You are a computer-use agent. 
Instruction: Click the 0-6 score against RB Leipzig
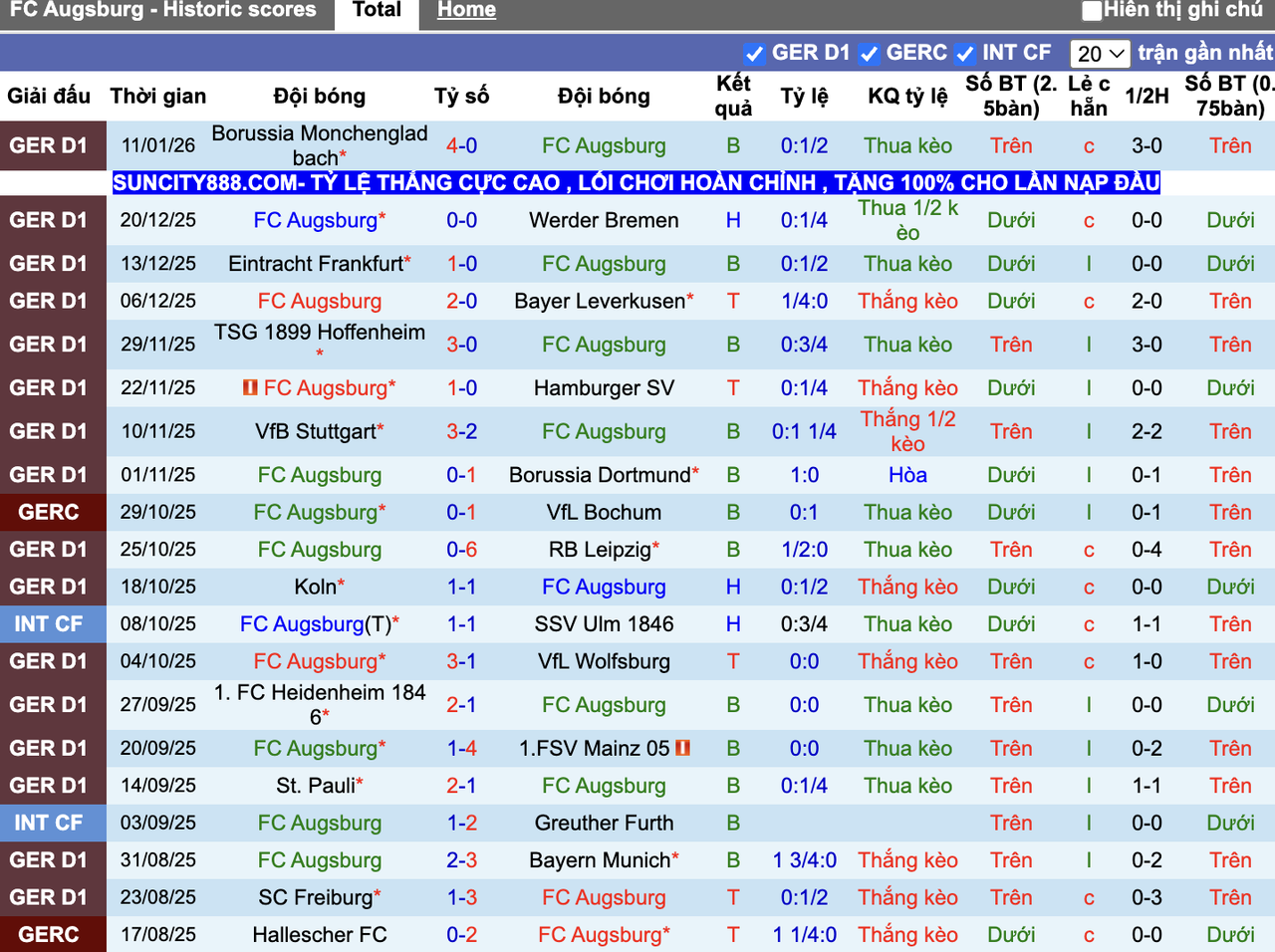(x=461, y=550)
